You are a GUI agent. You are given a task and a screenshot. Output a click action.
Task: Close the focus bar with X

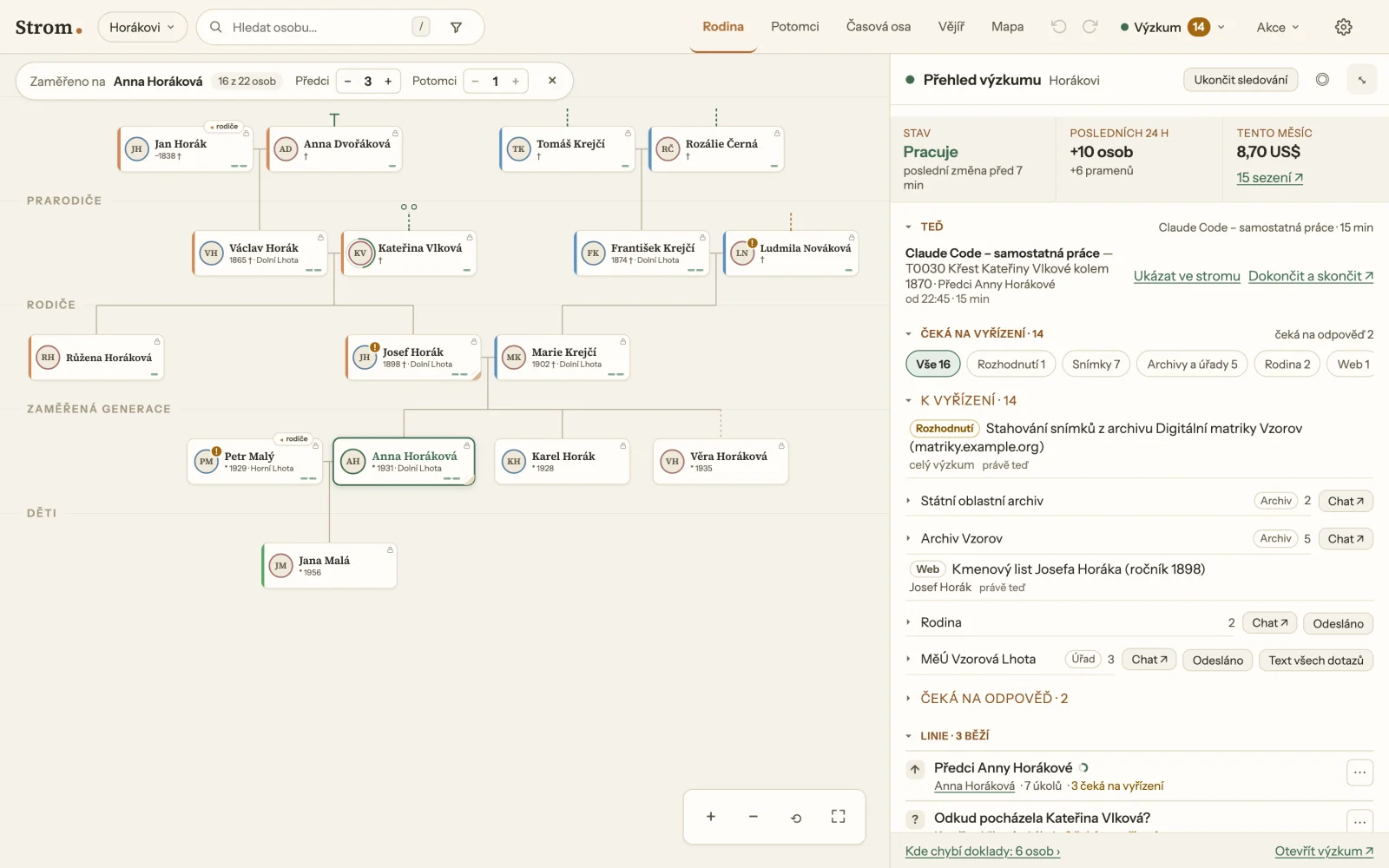pyautogui.click(x=552, y=81)
